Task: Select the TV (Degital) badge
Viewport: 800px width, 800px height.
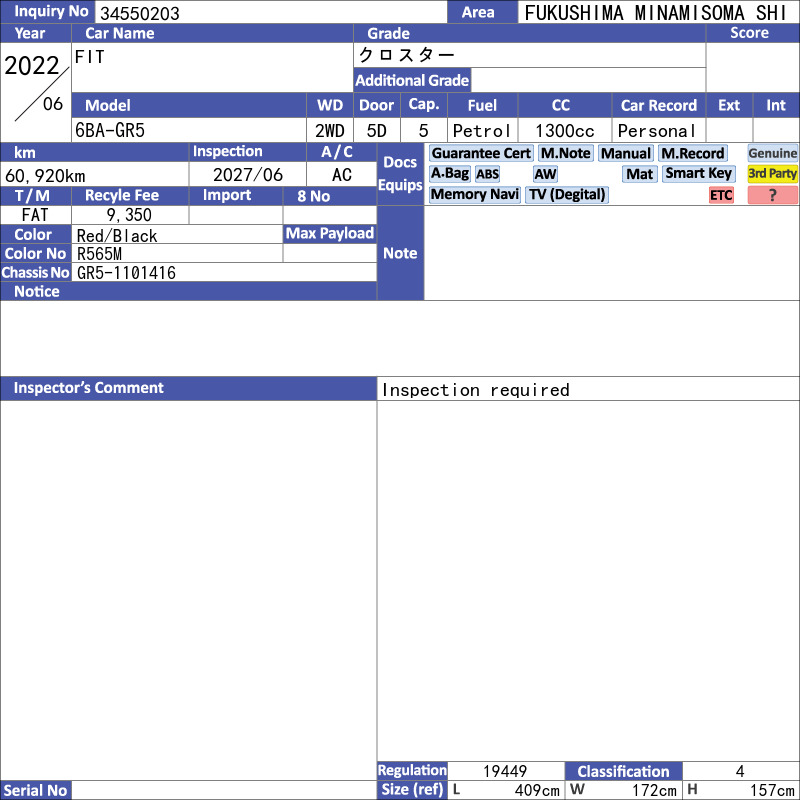Action: point(567,195)
